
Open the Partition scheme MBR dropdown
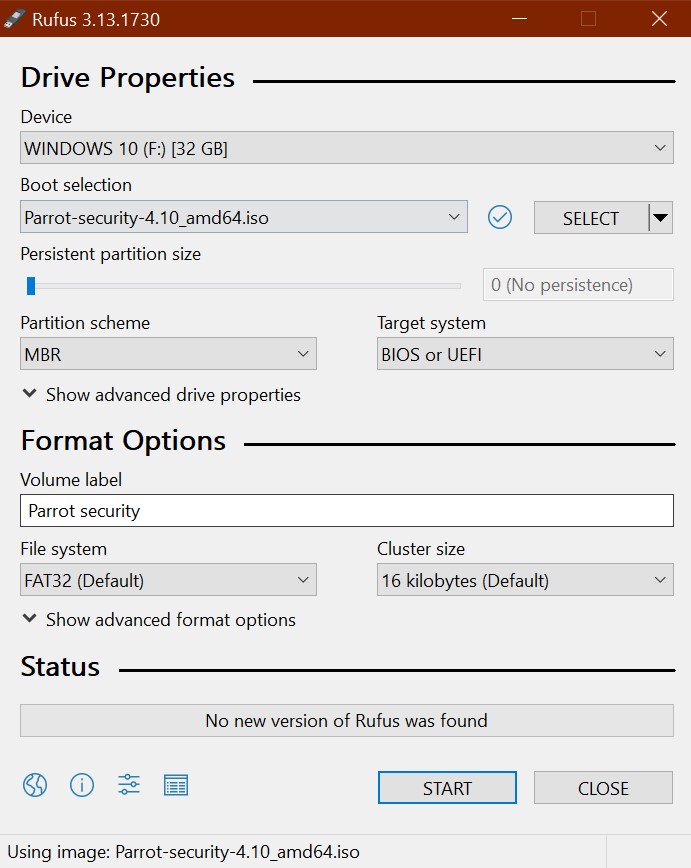[168, 354]
